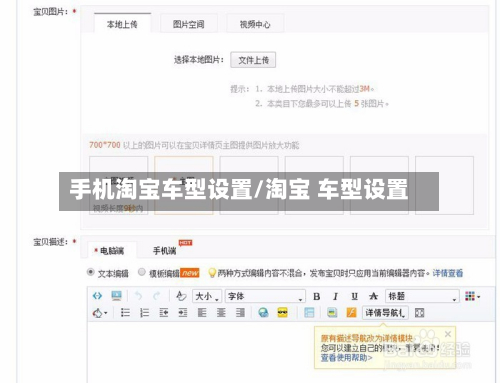Switch to 图片空间 tab
Screen dimensions: 500x383
point(189,24)
